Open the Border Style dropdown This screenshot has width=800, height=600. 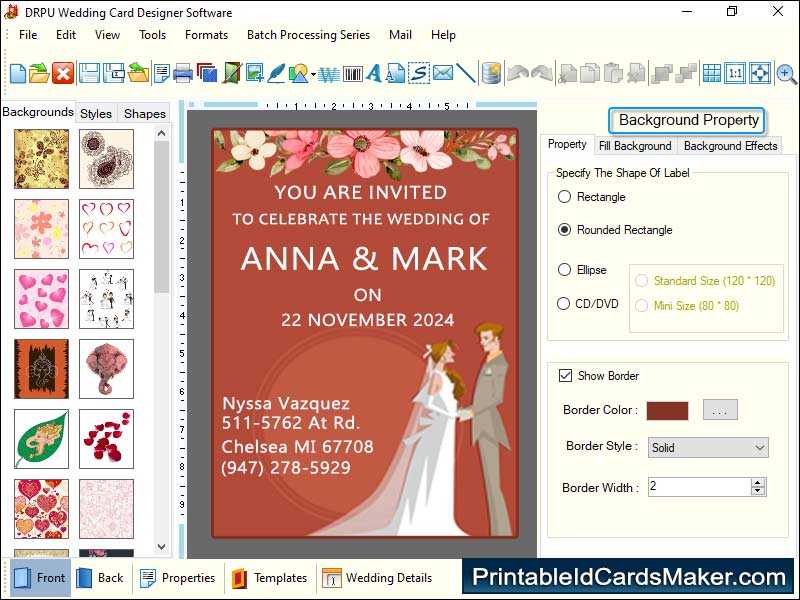[x=708, y=448]
